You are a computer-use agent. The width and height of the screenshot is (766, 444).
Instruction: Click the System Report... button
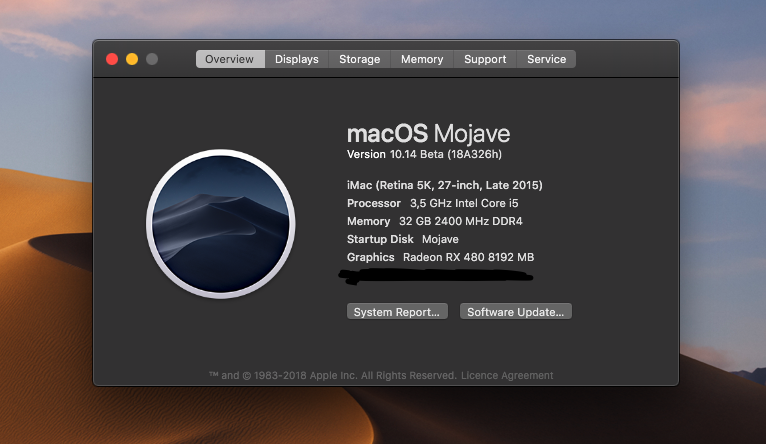pos(397,312)
